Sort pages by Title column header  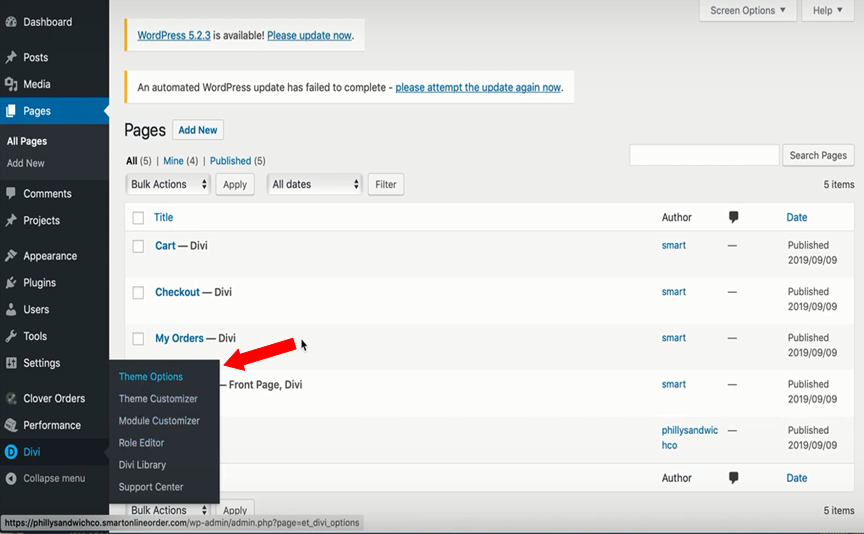pyautogui.click(x=163, y=217)
